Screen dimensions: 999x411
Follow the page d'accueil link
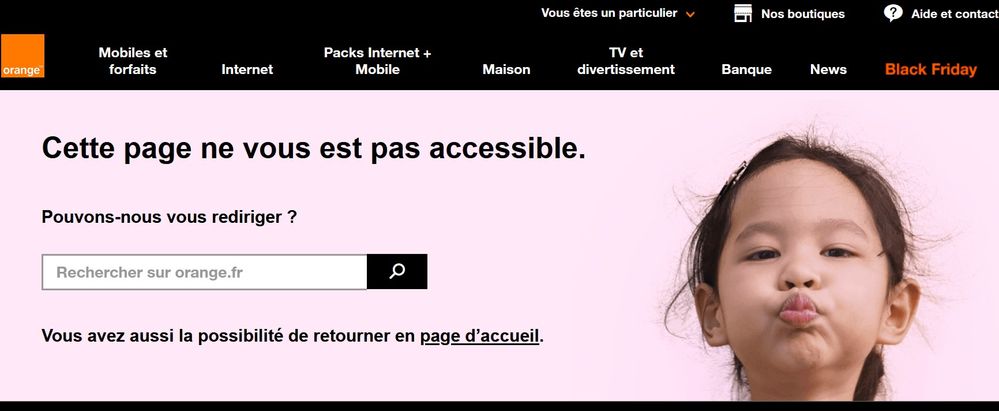click(479, 336)
